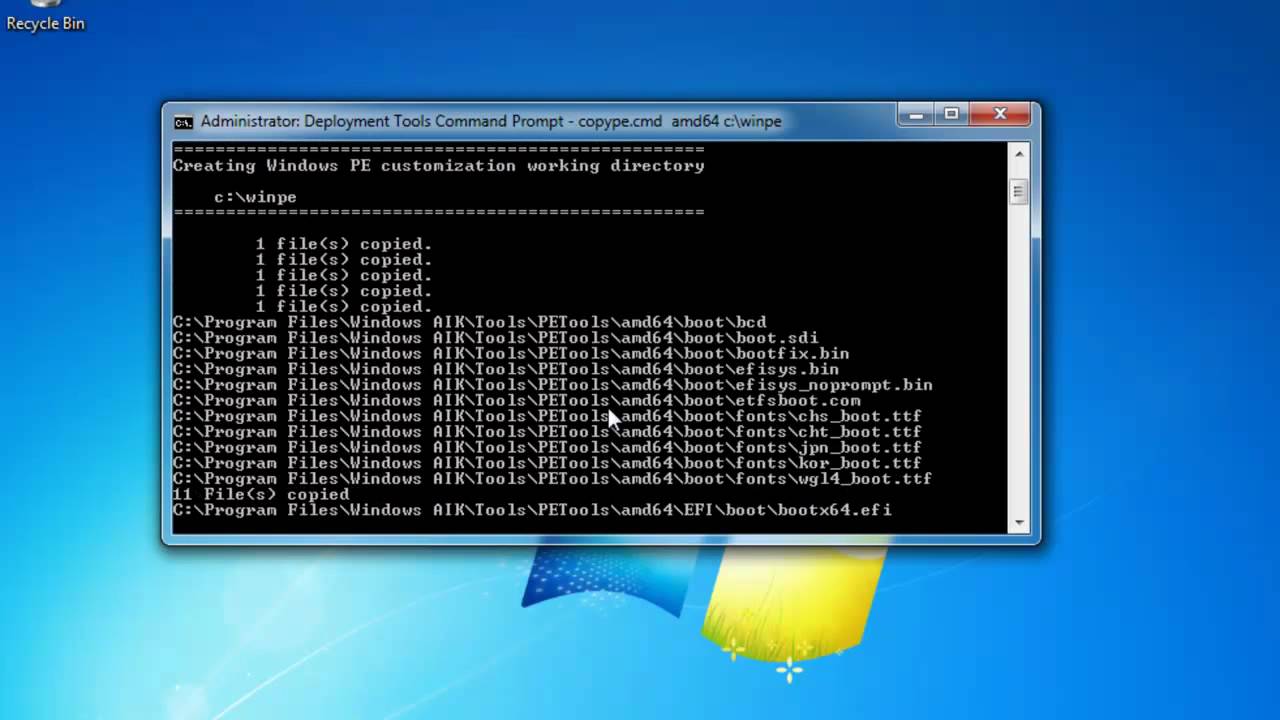Click the line ending in chs_boot.ttf

547,416
